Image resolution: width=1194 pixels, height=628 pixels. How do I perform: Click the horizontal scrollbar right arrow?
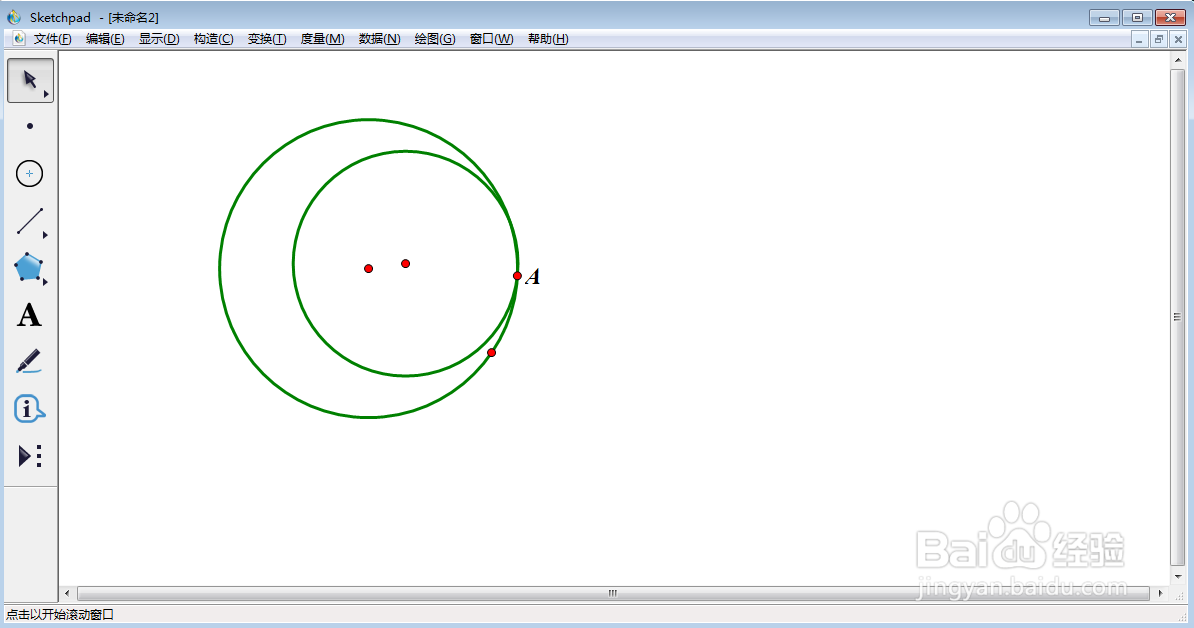click(x=1160, y=593)
